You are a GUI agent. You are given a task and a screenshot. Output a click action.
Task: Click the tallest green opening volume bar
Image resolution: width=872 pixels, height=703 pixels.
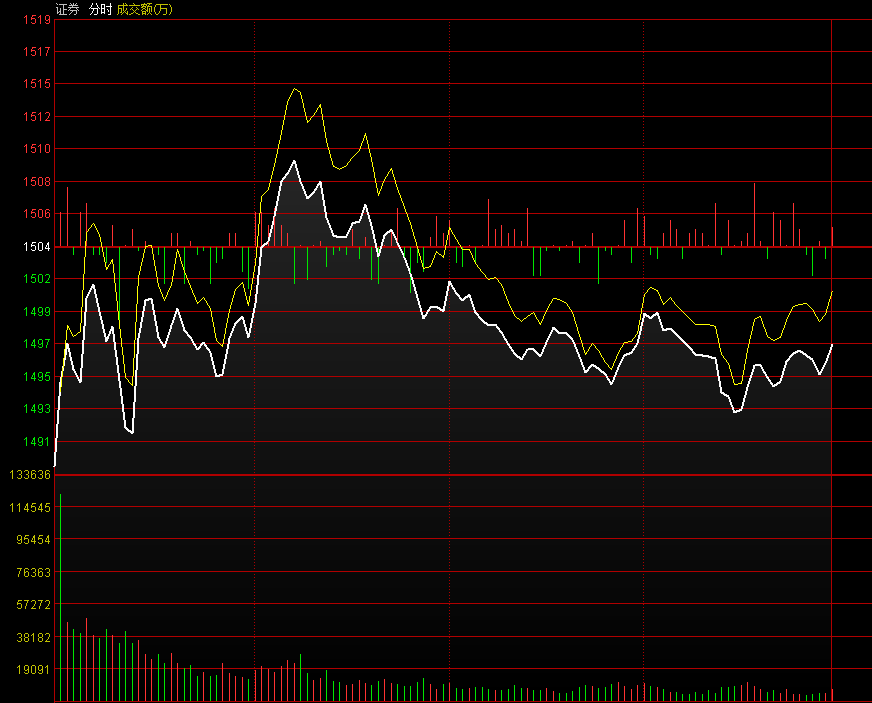pos(61,597)
